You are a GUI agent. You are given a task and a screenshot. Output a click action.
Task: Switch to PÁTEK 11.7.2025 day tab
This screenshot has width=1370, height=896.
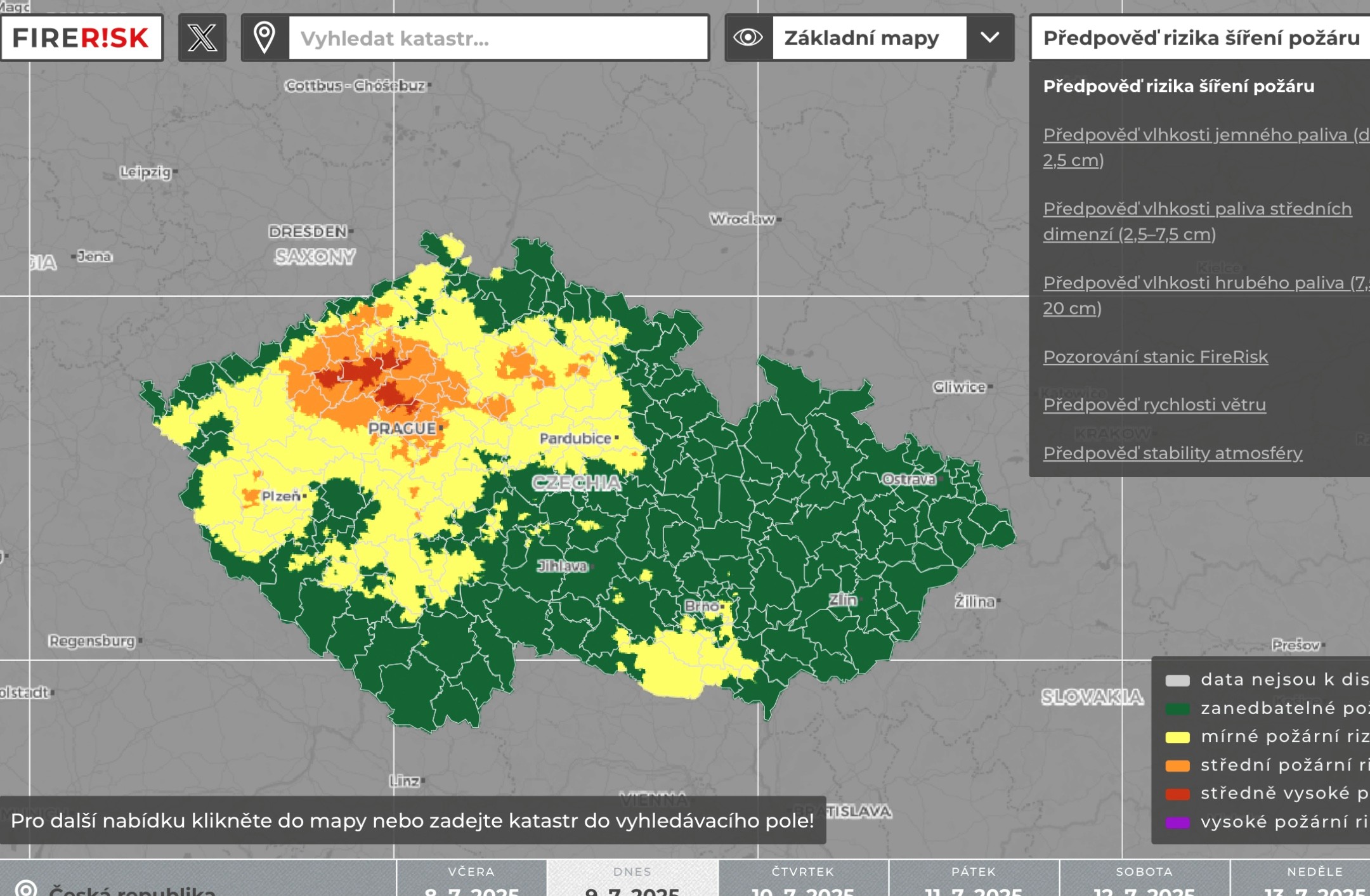[x=974, y=878]
